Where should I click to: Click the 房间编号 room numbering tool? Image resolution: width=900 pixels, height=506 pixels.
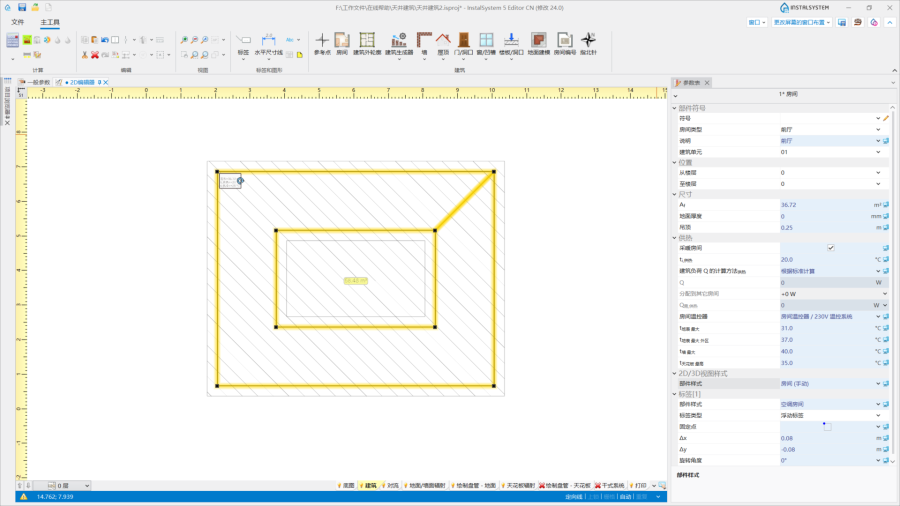click(x=564, y=42)
